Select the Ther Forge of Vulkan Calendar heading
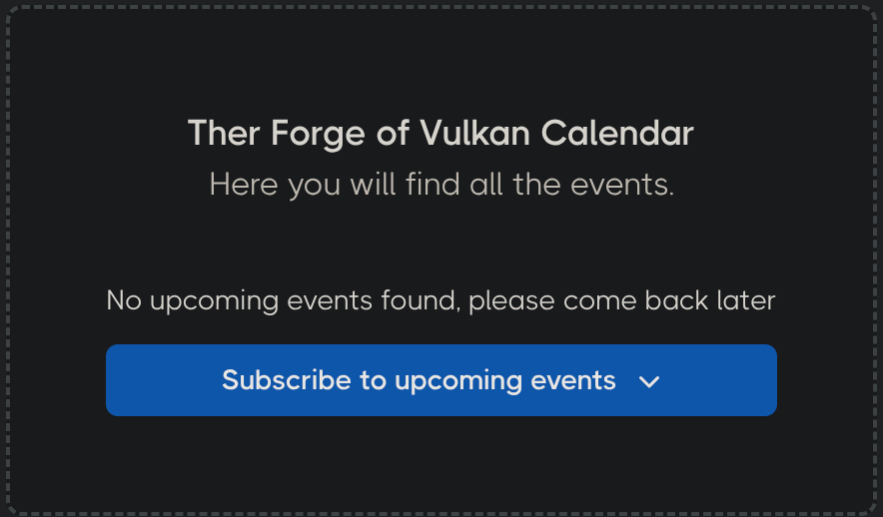Image resolution: width=883 pixels, height=517 pixels. (440, 133)
